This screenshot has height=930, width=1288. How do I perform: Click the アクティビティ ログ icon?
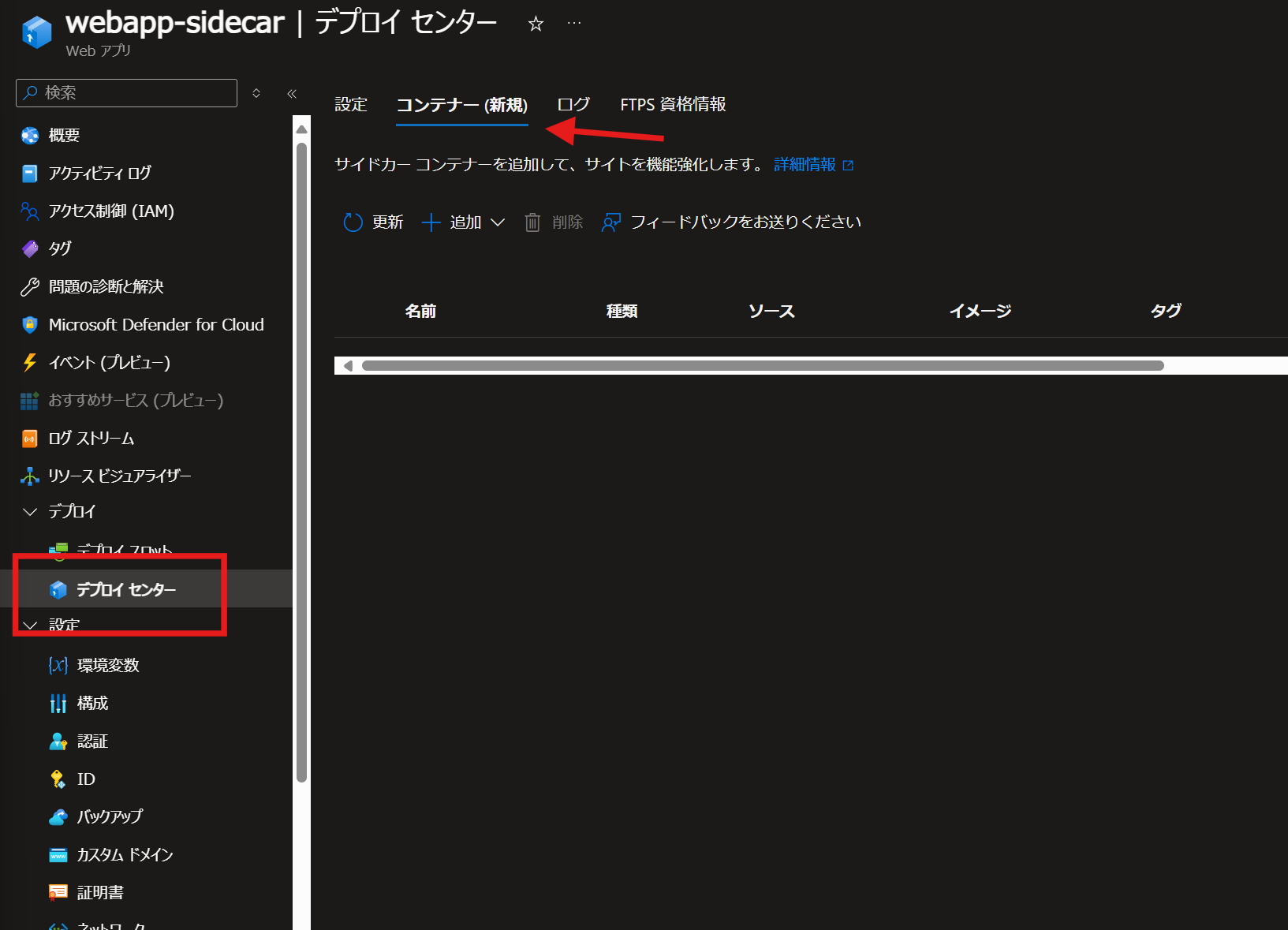30,174
